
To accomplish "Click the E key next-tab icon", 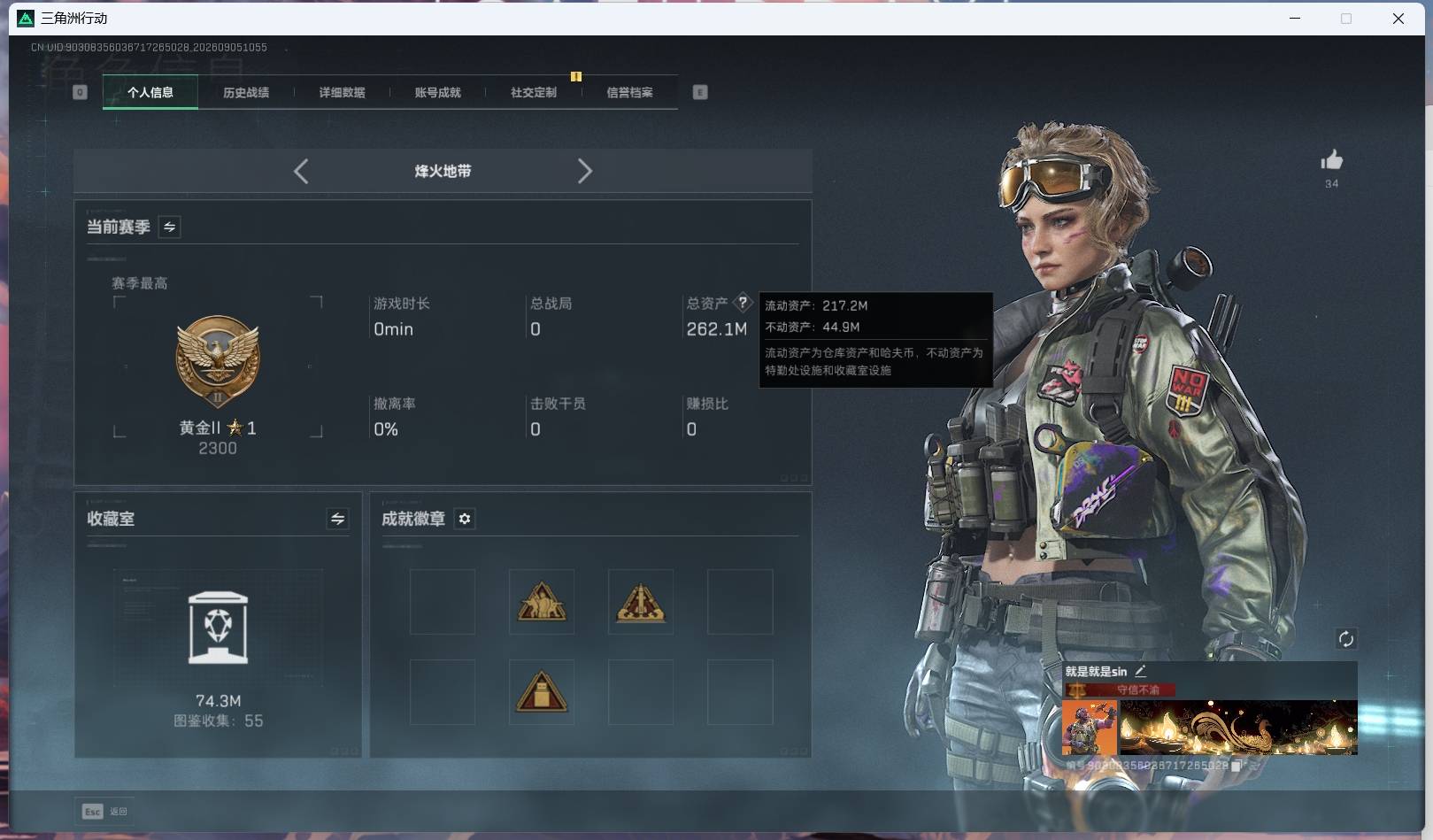I will pyautogui.click(x=700, y=92).
